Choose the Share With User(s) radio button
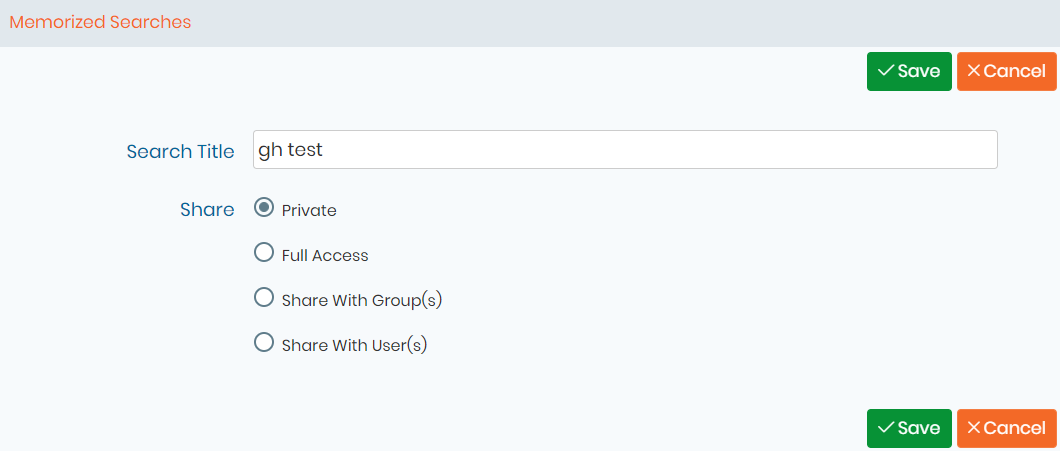1060x451 pixels. (x=264, y=342)
